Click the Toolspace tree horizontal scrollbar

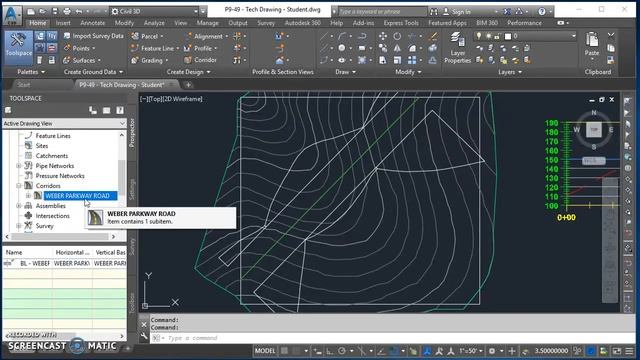[60, 236]
